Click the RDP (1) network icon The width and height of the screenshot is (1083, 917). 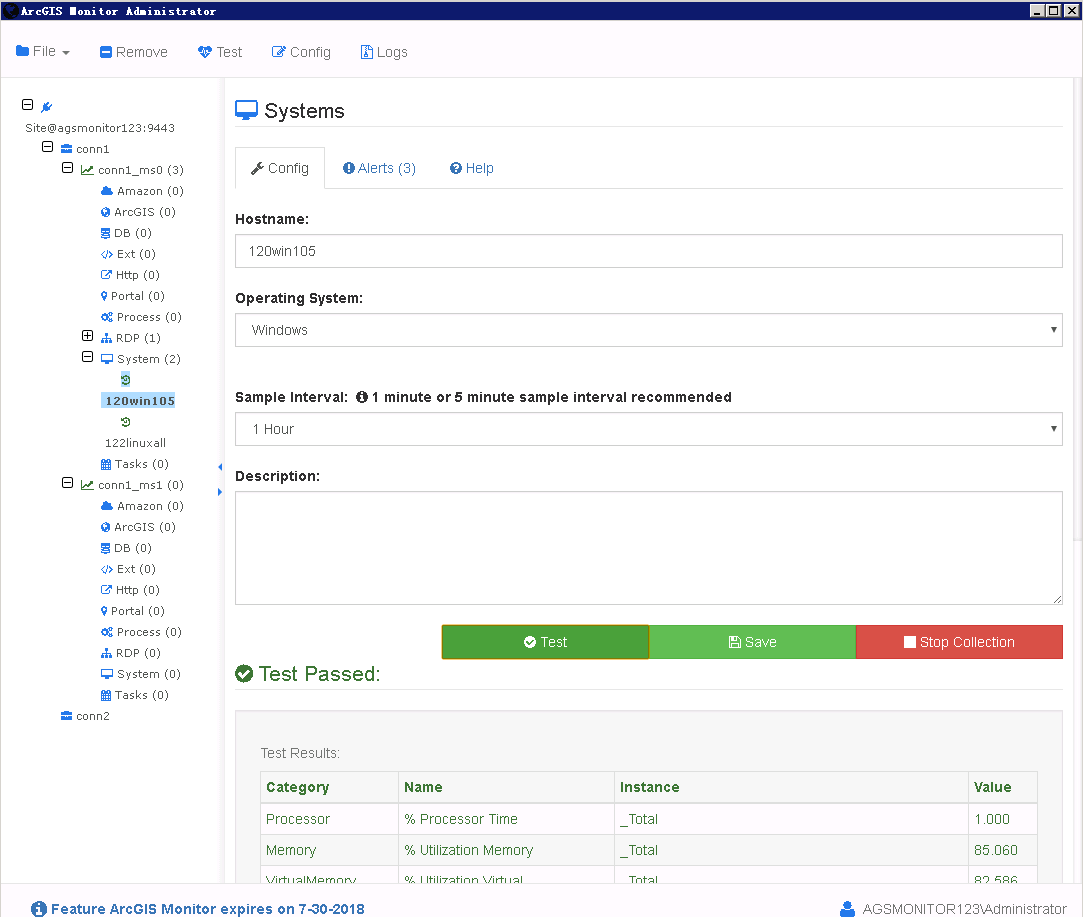coord(106,338)
